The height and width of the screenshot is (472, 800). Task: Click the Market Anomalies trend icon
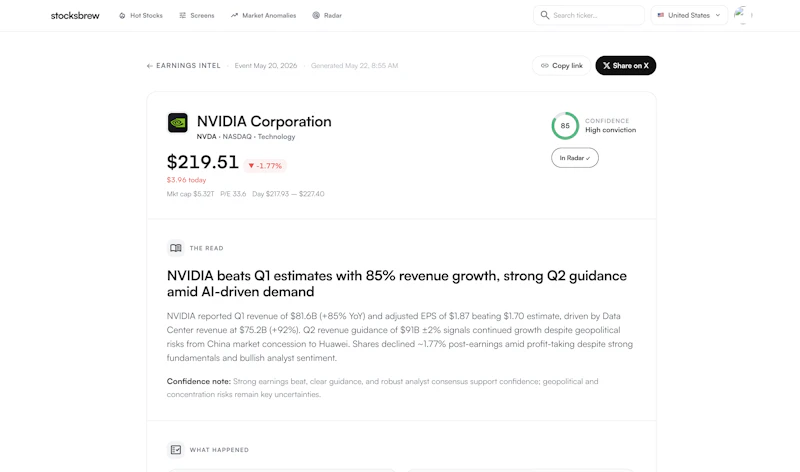234,15
